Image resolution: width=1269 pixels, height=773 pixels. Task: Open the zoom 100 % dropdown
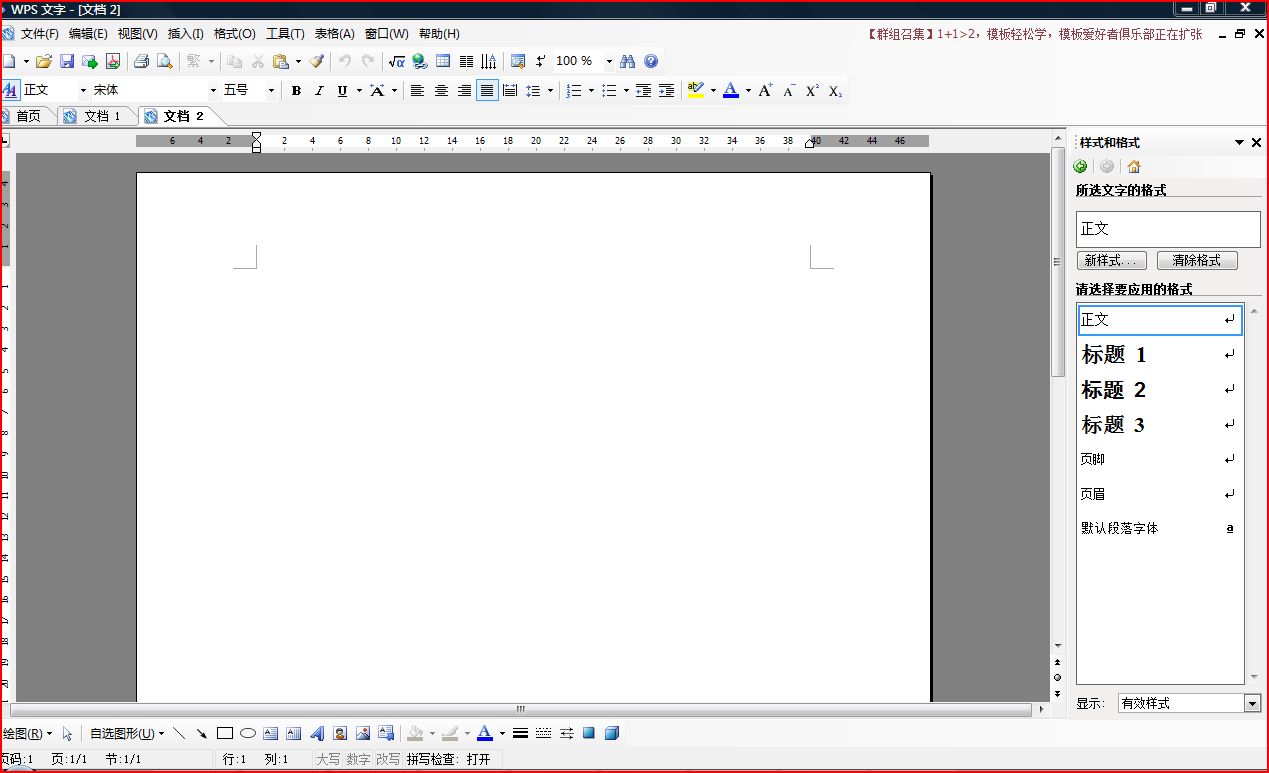point(609,61)
